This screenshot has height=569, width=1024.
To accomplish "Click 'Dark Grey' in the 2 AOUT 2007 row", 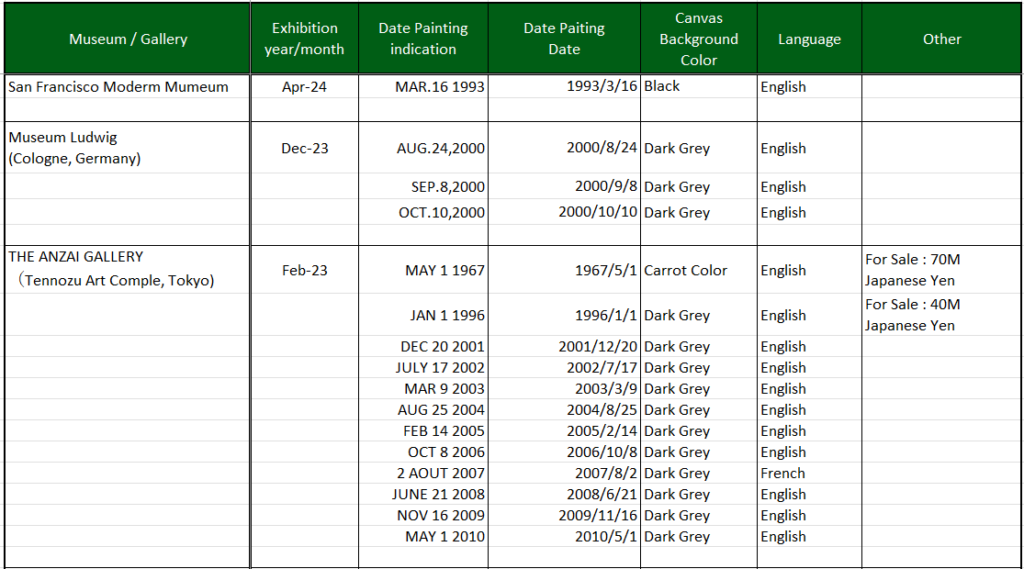I will pyautogui.click(x=699, y=473).
